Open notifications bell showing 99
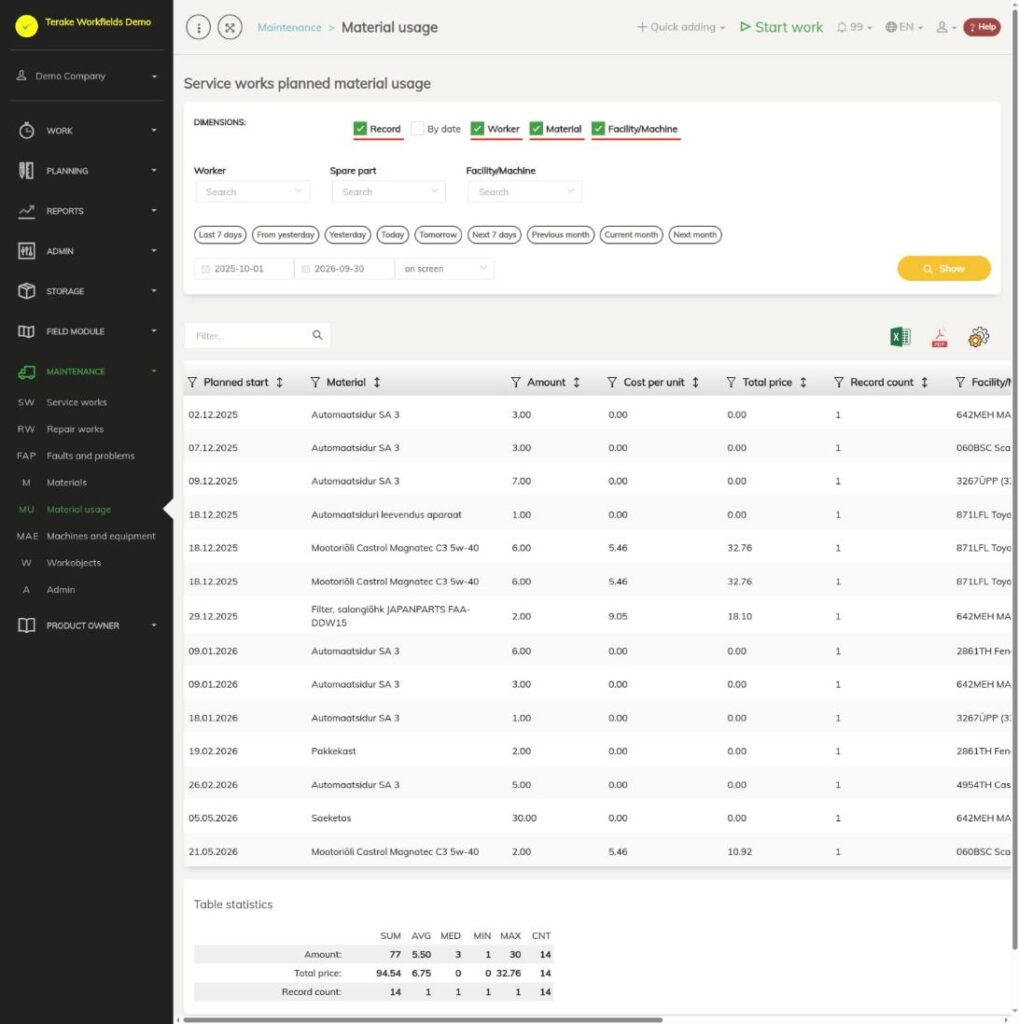 [854, 27]
